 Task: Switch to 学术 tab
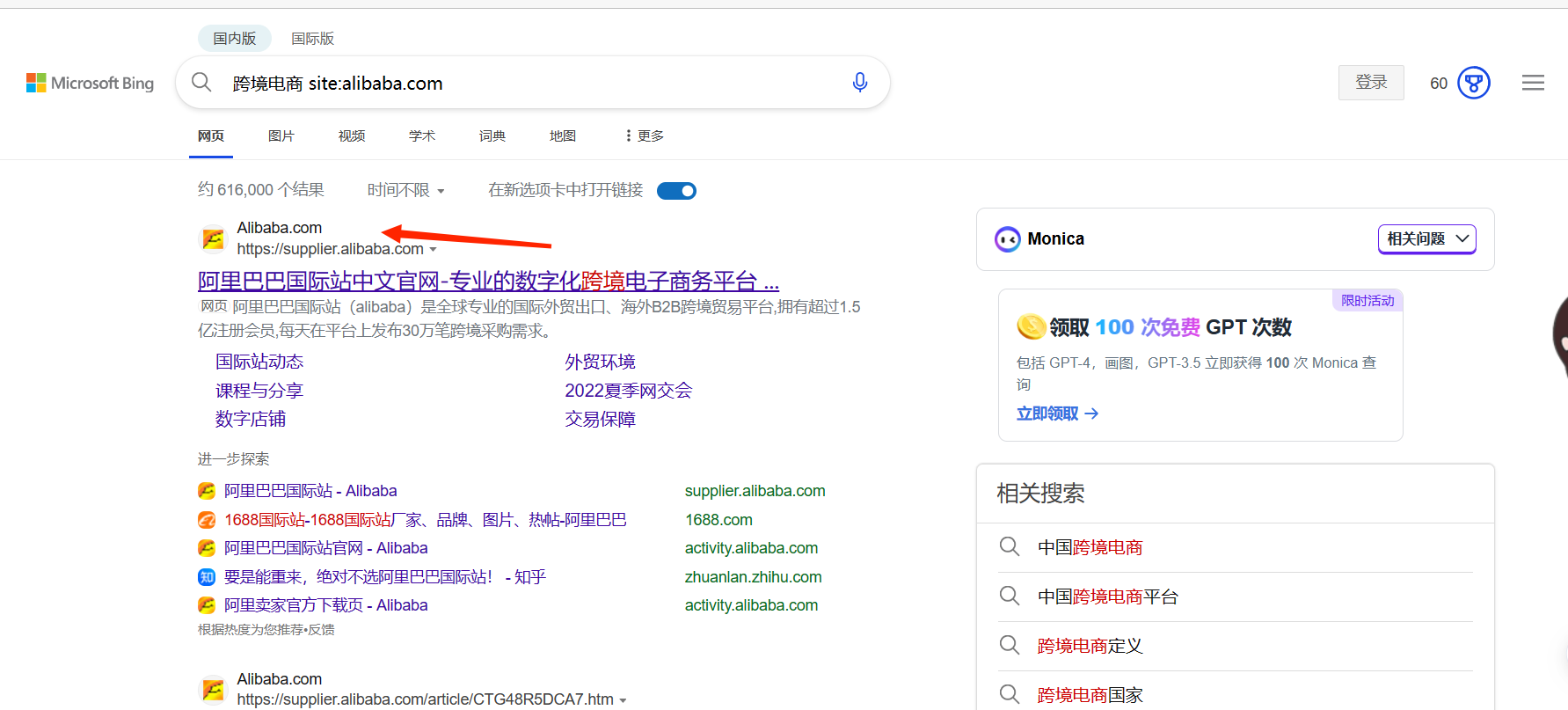click(422, 135)
